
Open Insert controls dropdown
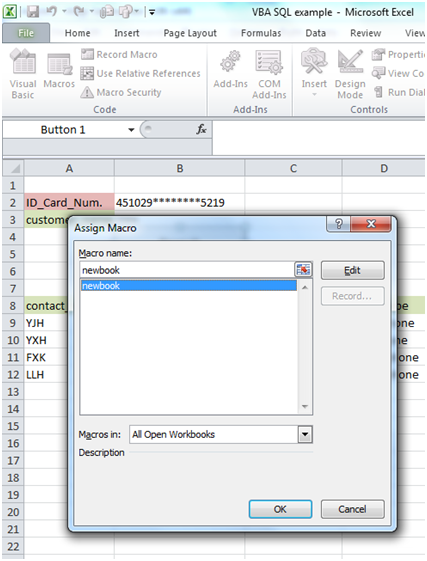(314, 73)
